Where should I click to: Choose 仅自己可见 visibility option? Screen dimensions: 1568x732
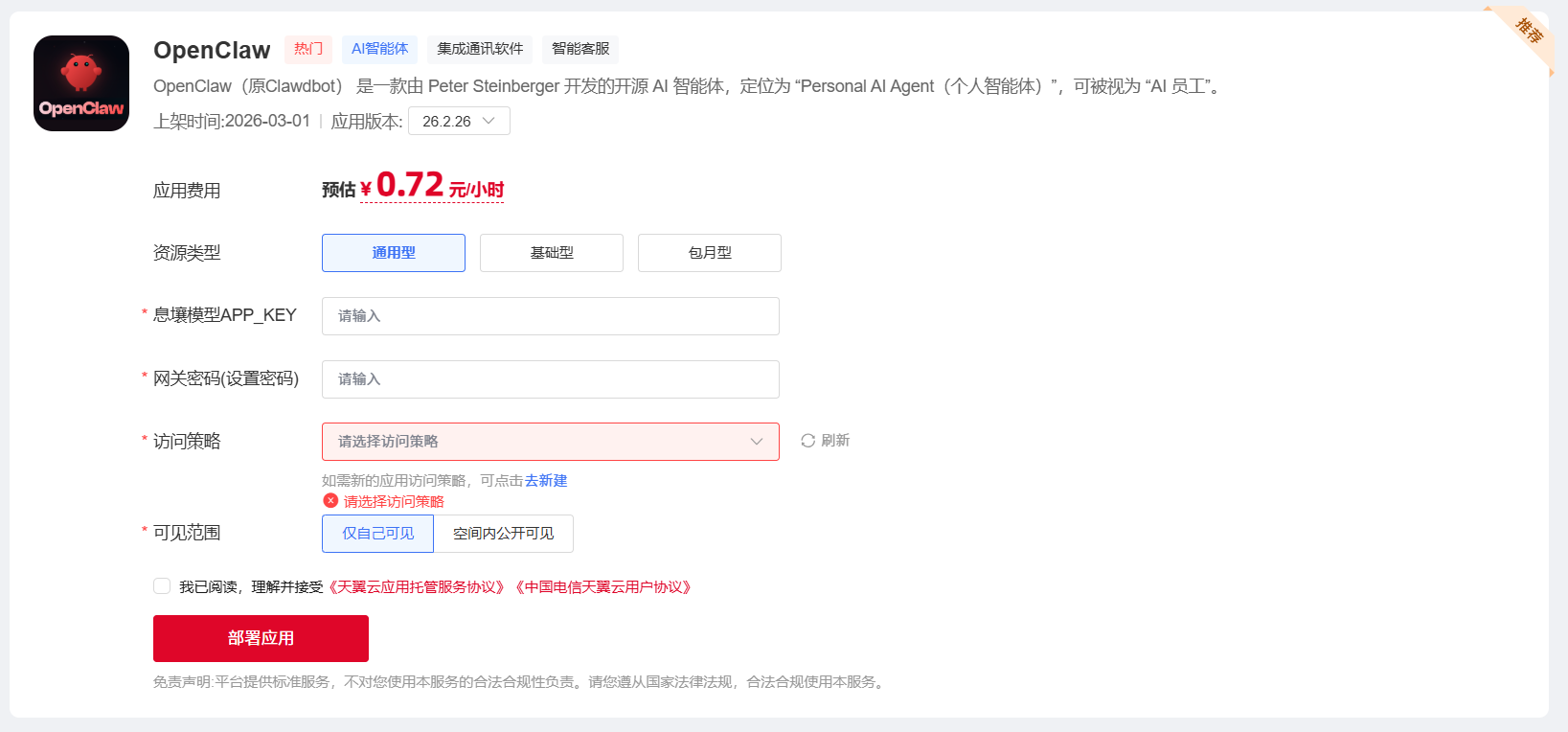(377, 534)
